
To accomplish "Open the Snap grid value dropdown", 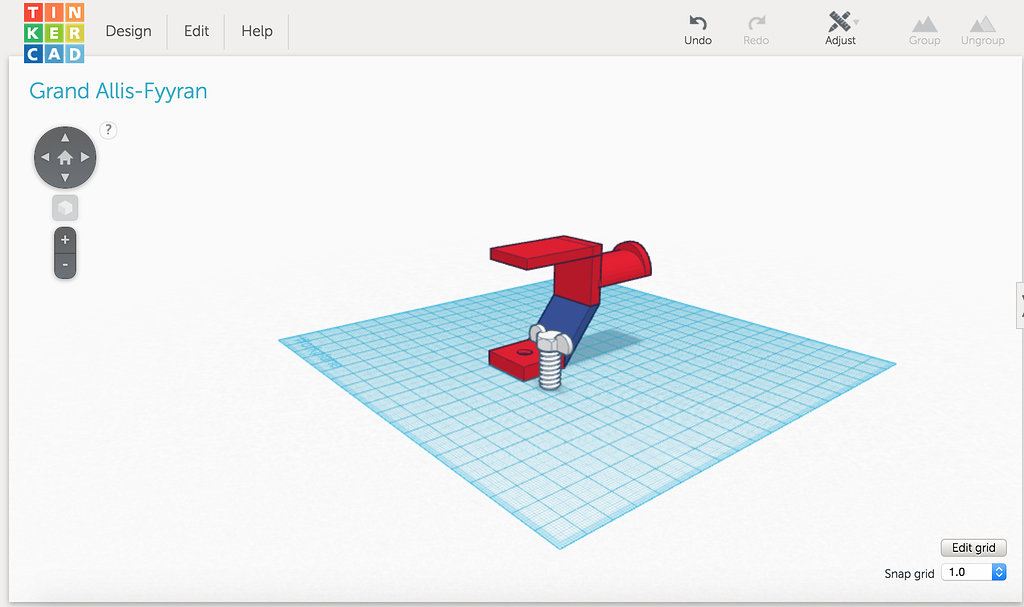I will (998, 572).
